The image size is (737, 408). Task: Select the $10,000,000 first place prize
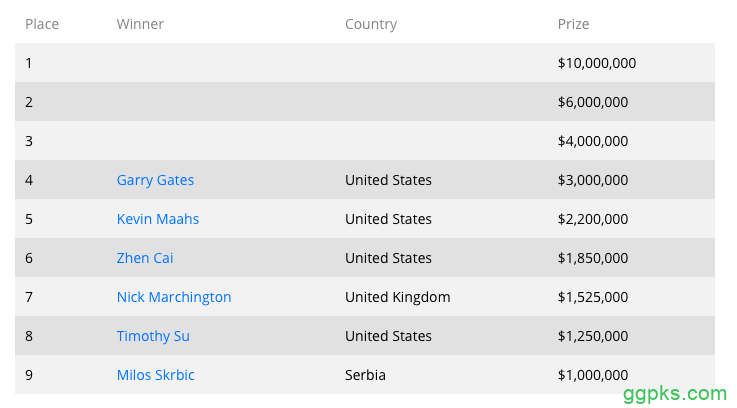pos(597,63)
